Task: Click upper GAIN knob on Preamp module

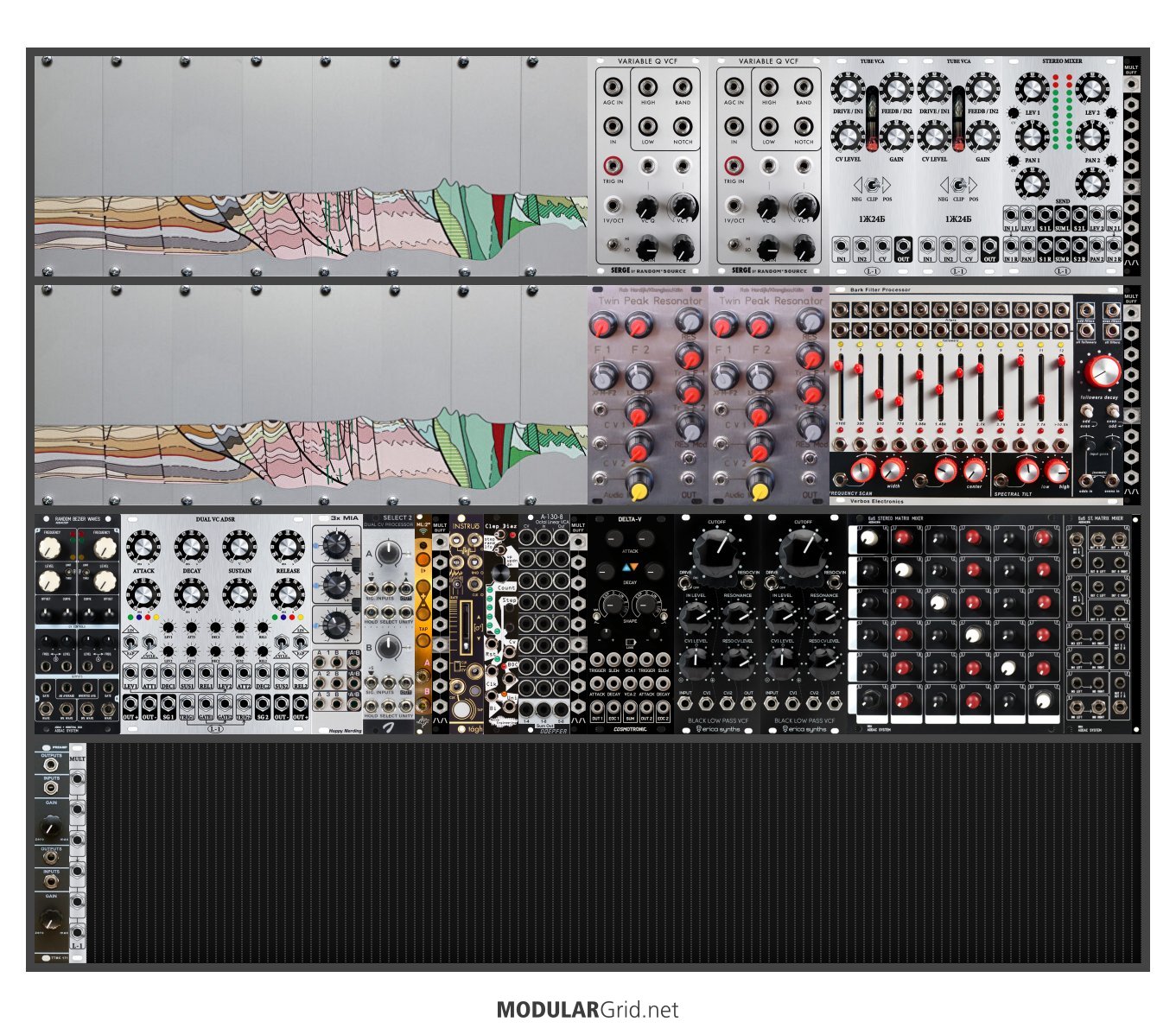Action: tap(52, 828)
